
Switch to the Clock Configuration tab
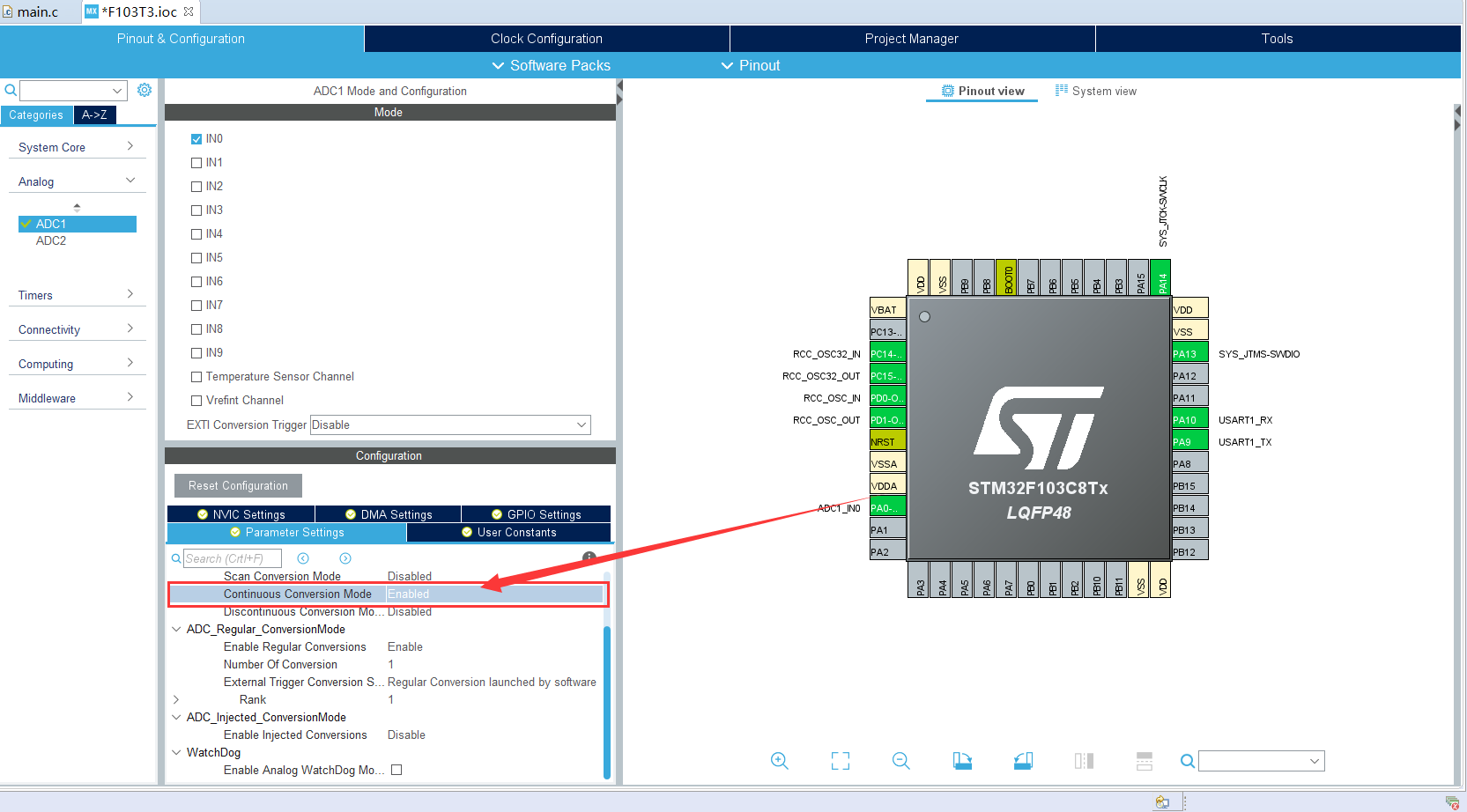pyautogui.click(x=546, y=38)
